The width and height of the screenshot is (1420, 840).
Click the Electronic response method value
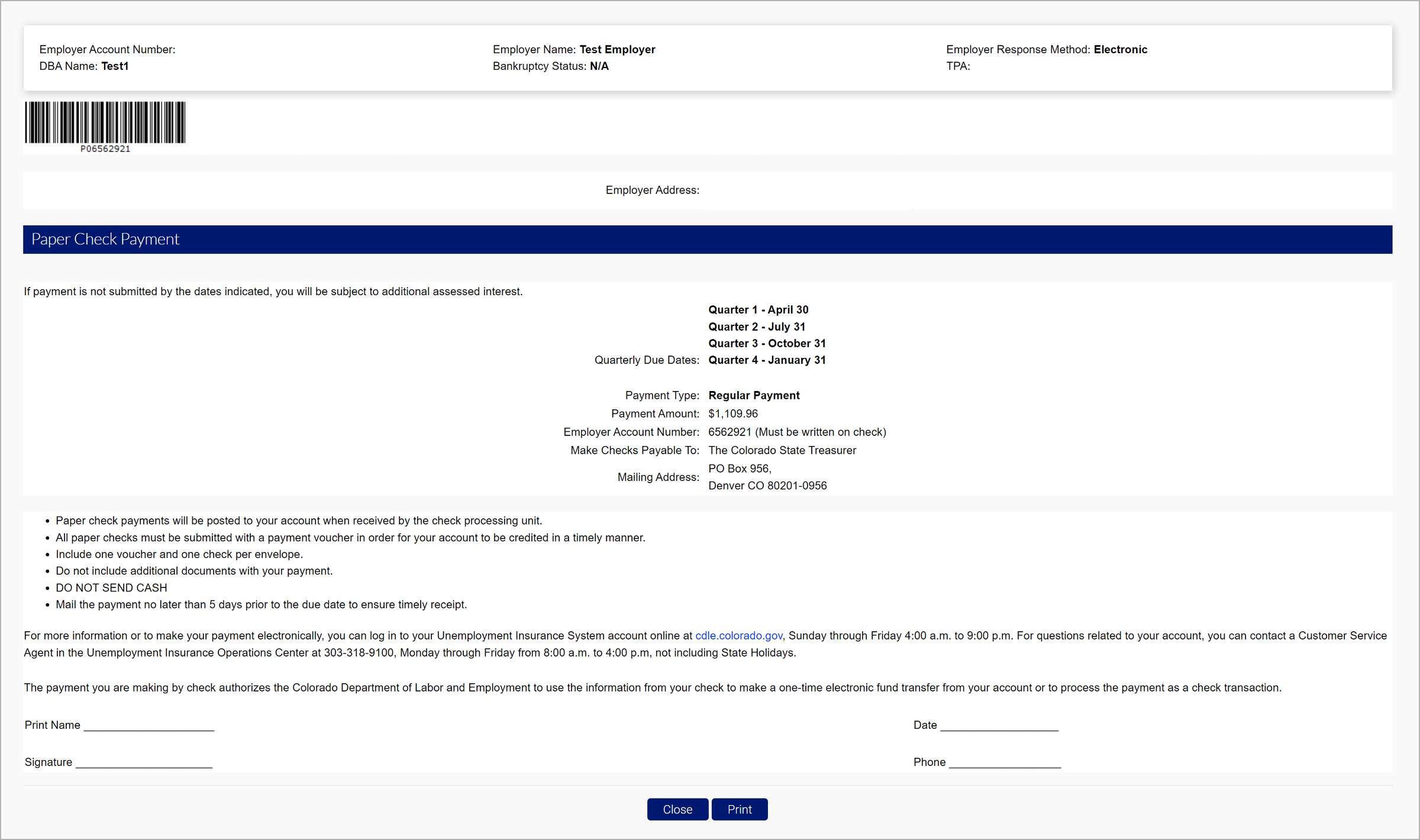point(1120,50)
